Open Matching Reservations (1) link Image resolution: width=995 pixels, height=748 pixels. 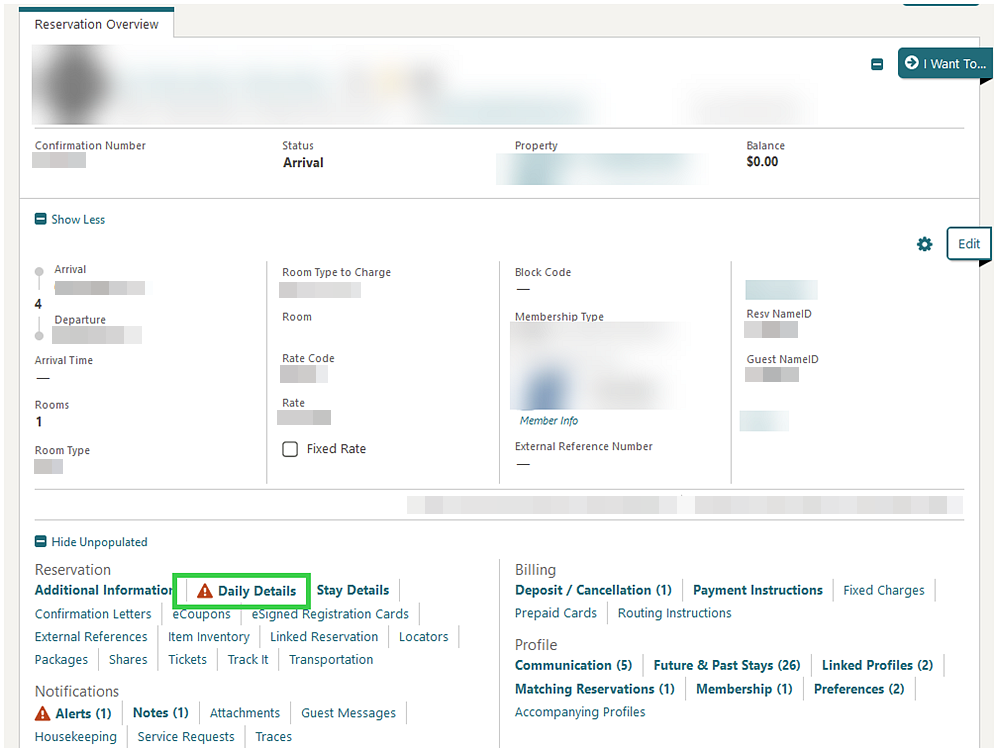point(595,689)
